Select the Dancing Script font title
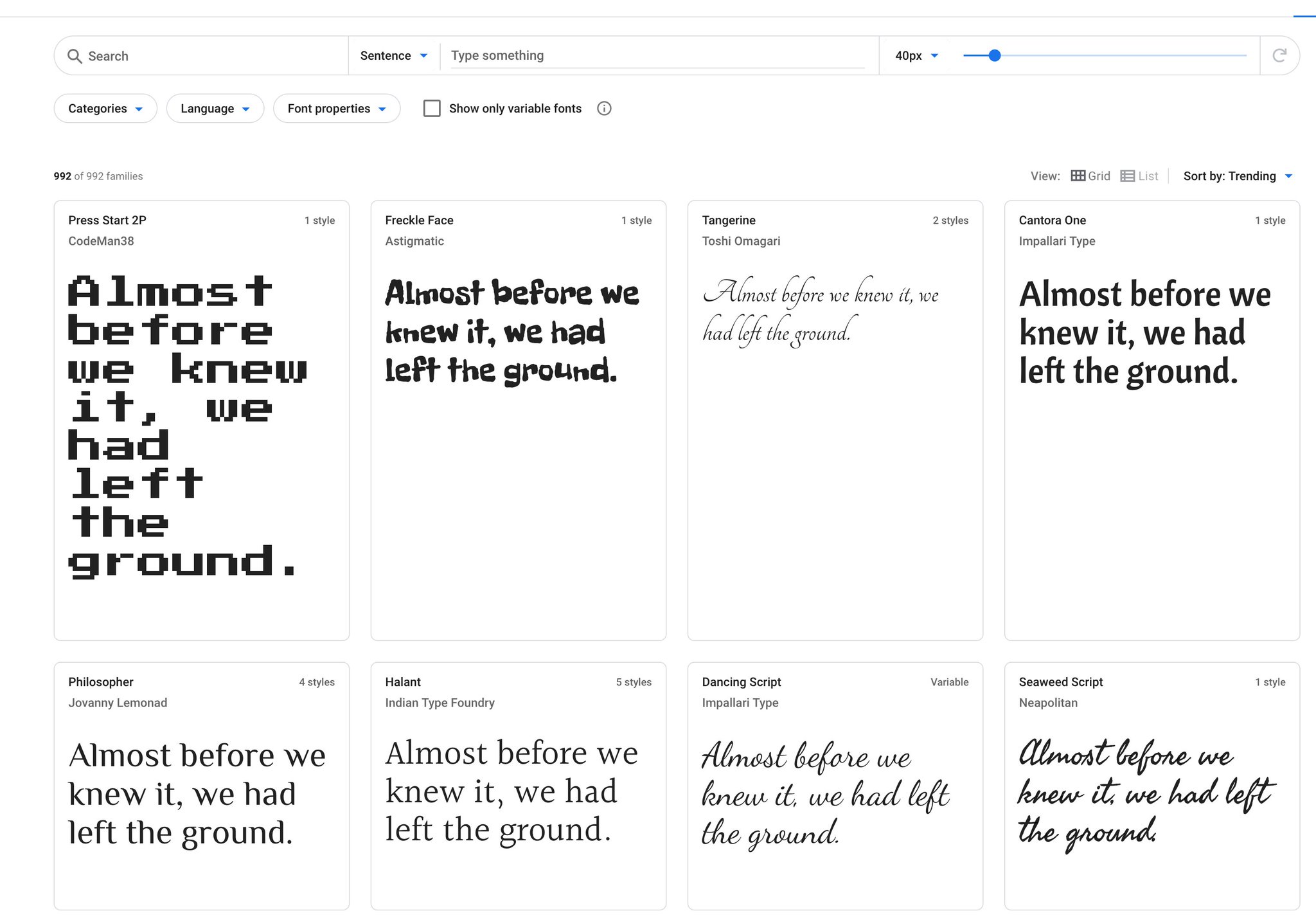The width and height of the screenshot is (1316, 920). point(741,681)
